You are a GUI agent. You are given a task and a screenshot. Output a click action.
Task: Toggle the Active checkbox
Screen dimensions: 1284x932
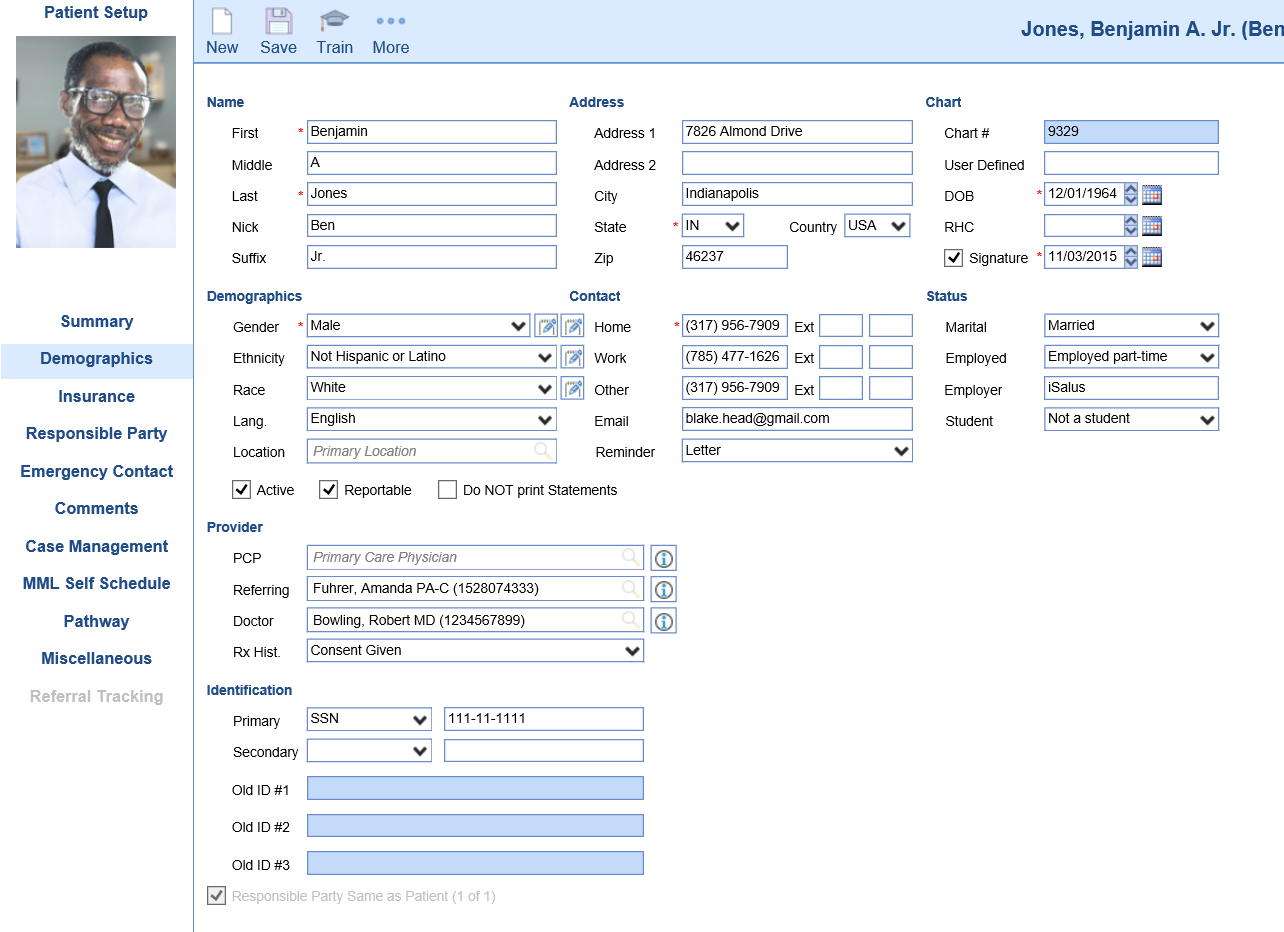241,489
